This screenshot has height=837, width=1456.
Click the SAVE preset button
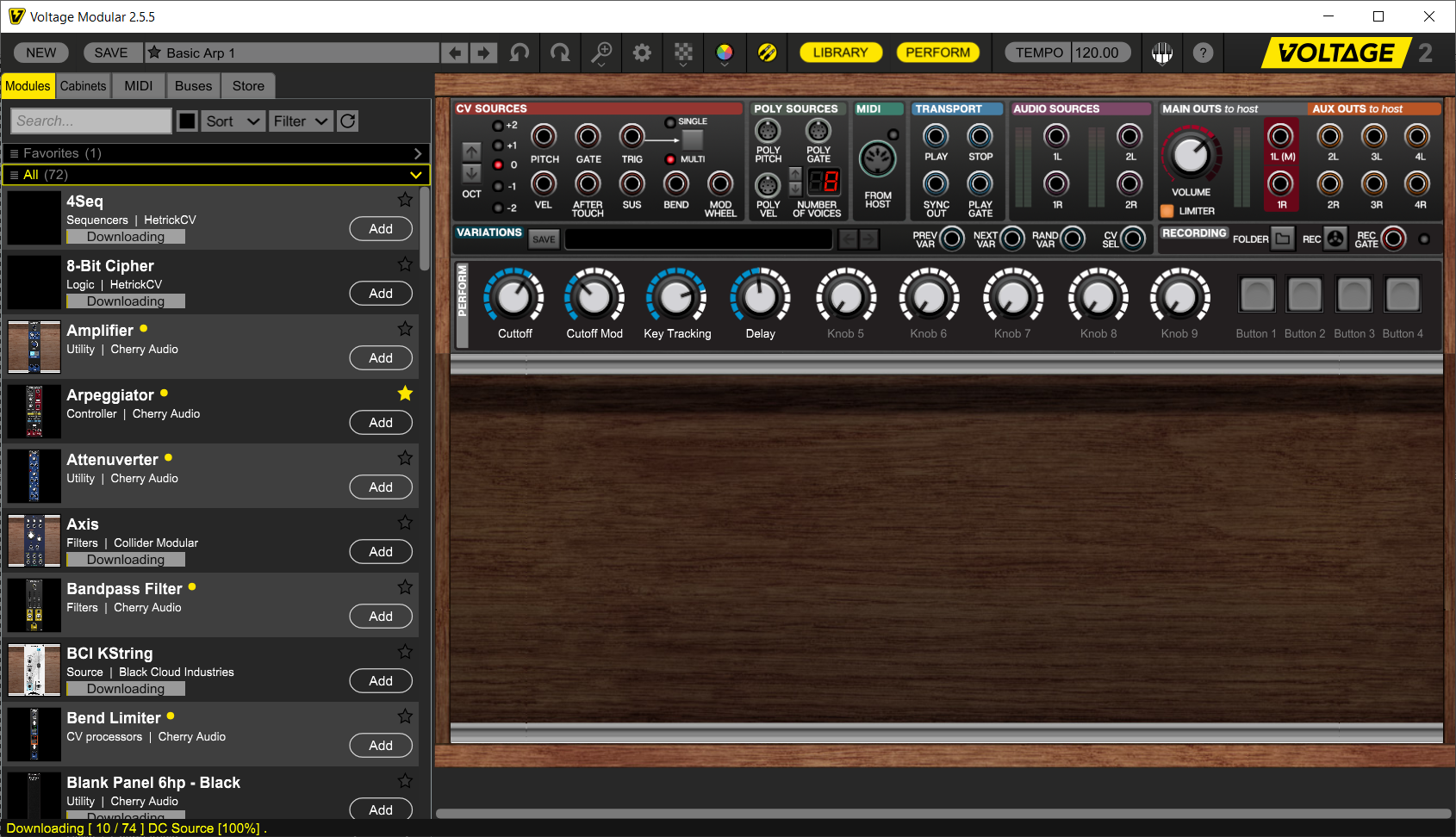point(111,53)
